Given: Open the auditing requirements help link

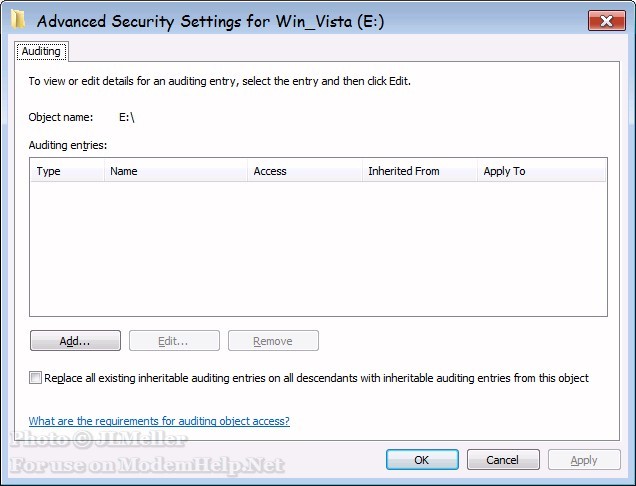Looking at the screenshot, I should coord(159,421).
